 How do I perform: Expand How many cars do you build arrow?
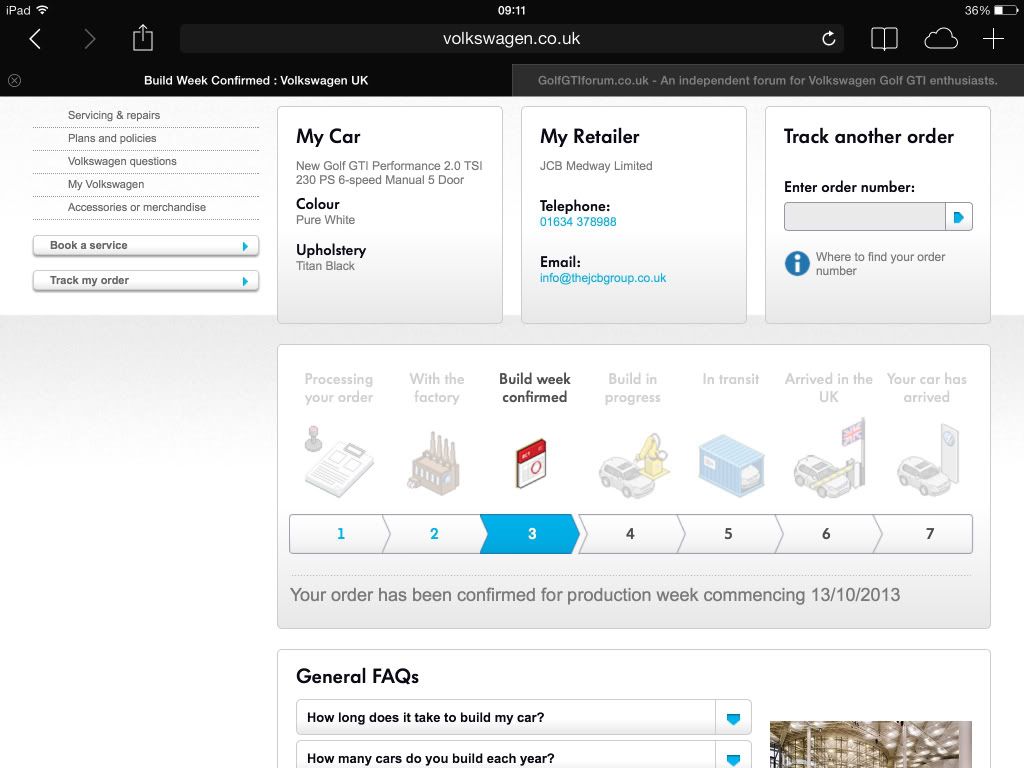(733, 759)
